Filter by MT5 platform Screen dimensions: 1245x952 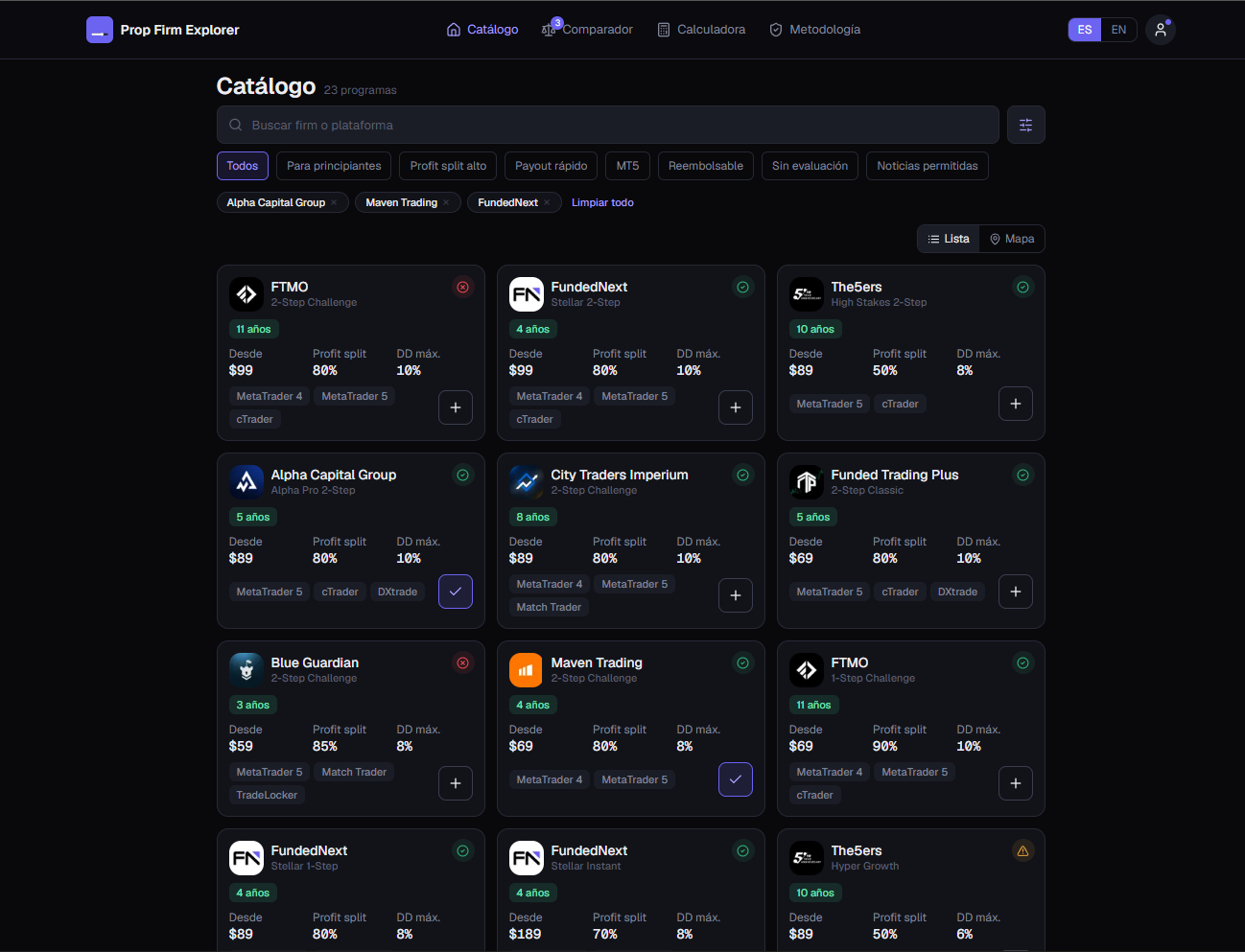click(628, 166)
